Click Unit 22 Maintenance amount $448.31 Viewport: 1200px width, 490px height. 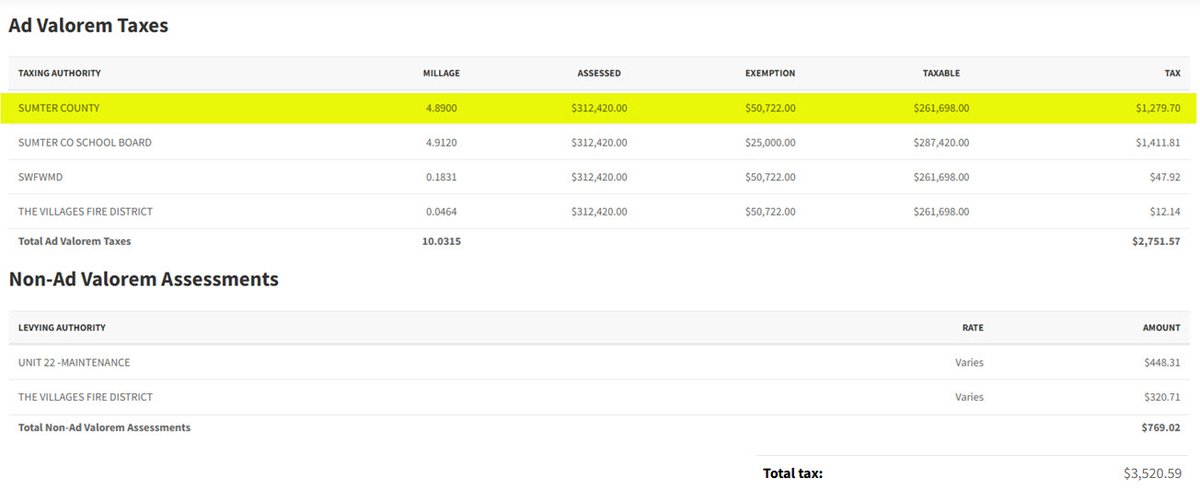point(1161,362)
